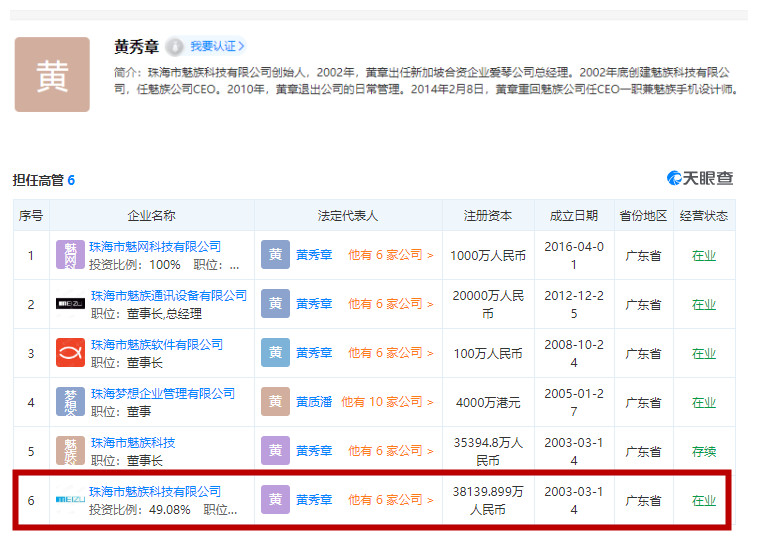Open 珠海梦想企业管理有限公司 company link
Viewport: 758px width, 551px height.
pyautogui.click(x=163, y=393)
